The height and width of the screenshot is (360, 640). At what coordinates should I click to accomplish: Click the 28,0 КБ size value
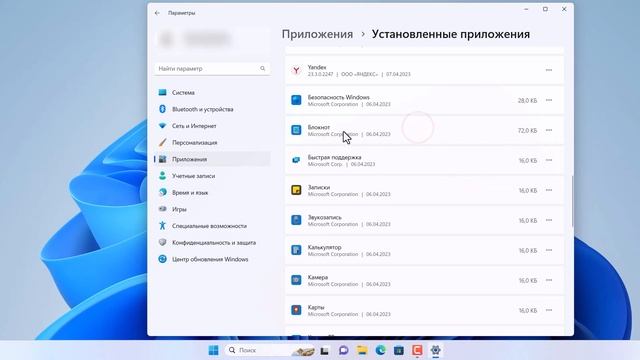[x=527, y=100]
